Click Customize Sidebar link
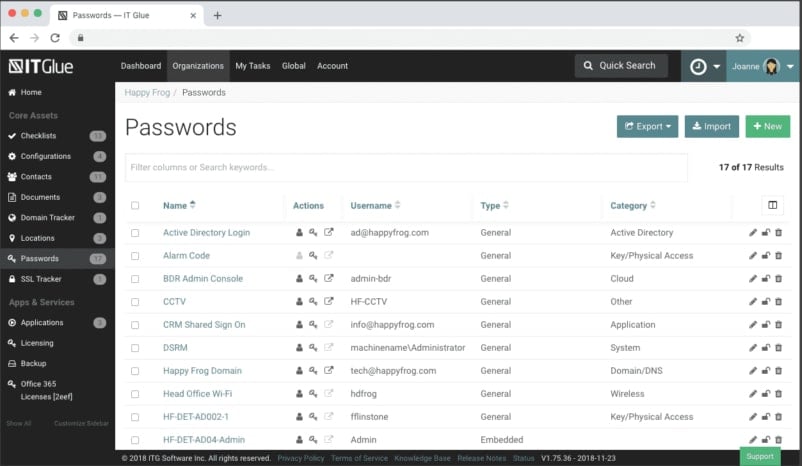Viewport: 802px width, 466px height. tap(81, 424)
